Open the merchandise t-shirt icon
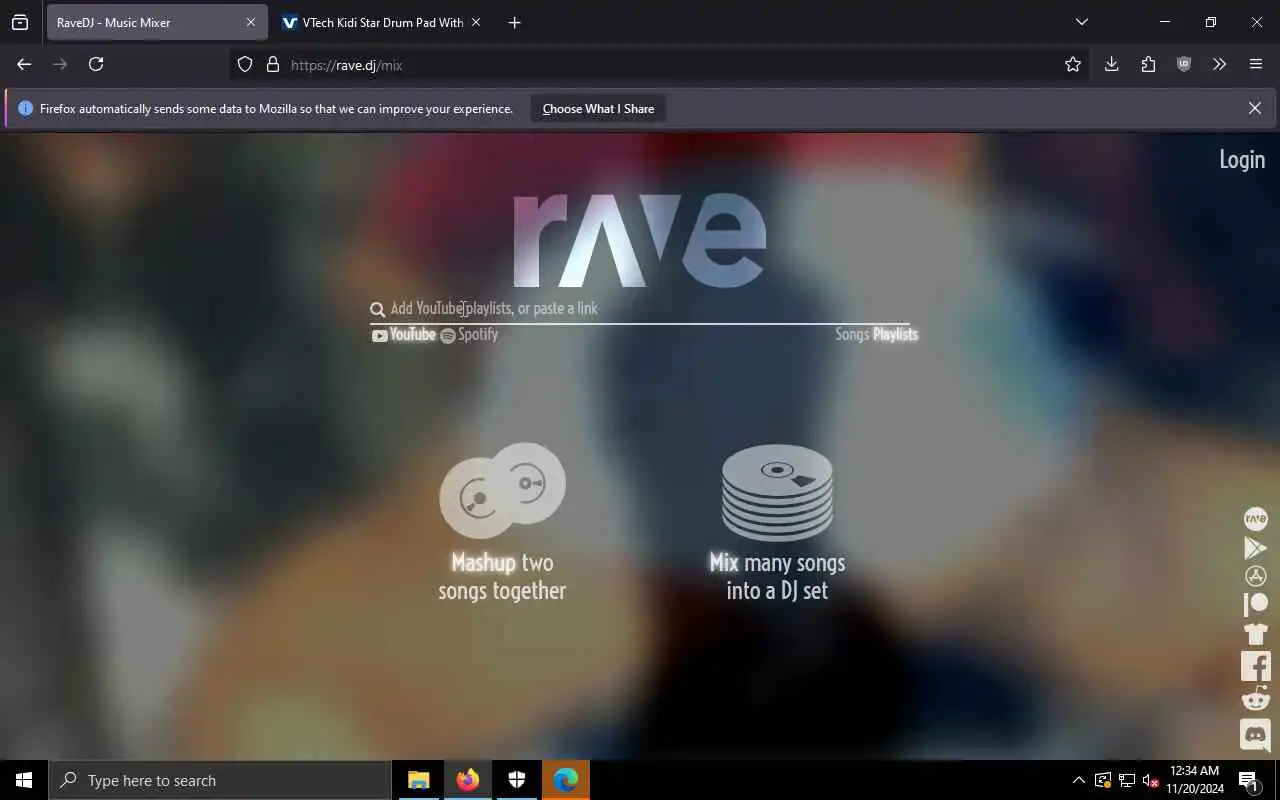Image resolution: width=1280 pixels, height=800 pixels. pyautogui.click(x=1255, y=633)
